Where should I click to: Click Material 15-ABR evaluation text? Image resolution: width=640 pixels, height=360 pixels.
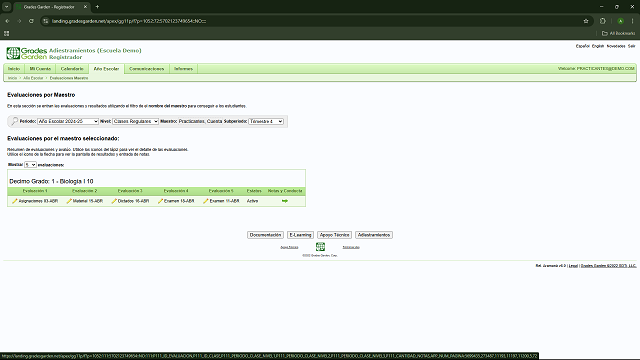[x=88, y=201]
